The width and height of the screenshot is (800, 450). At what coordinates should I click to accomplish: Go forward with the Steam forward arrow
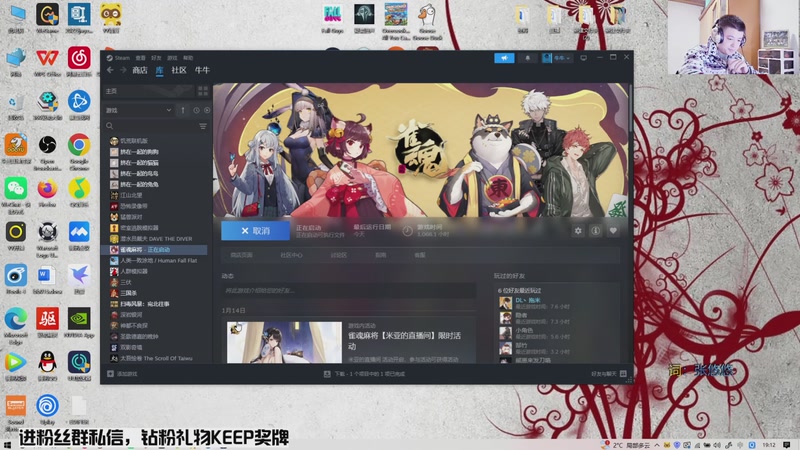point(123,70)
